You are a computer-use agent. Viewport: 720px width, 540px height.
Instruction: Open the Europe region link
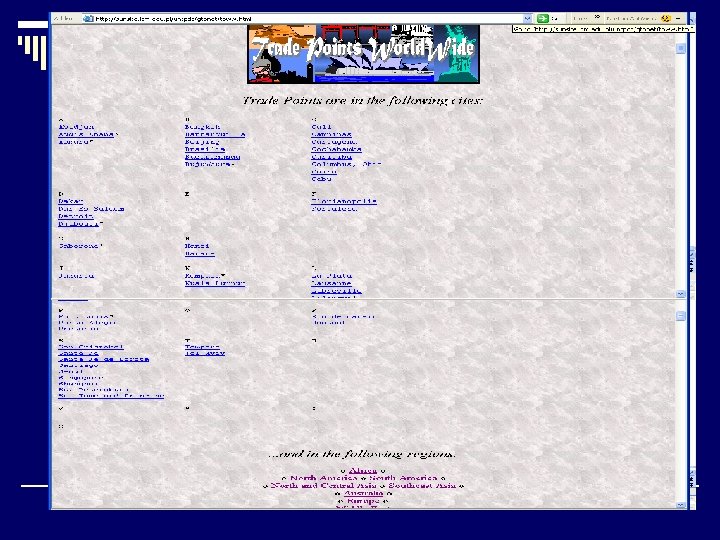[x=363, y=501]
